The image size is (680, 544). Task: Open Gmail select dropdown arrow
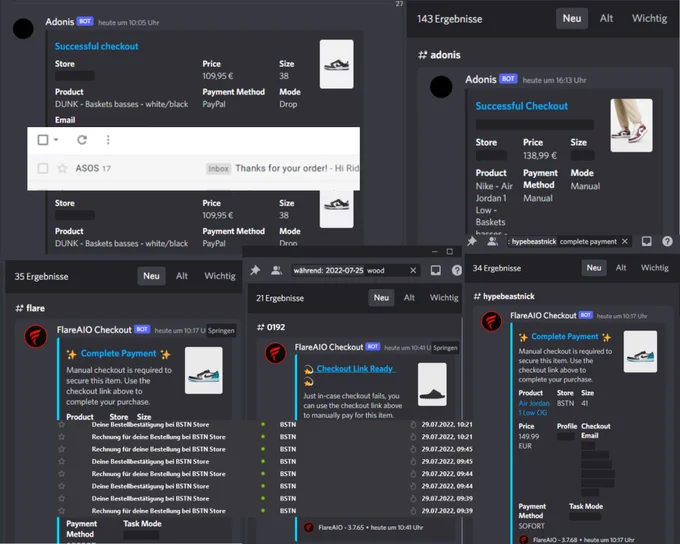(x=56, y=140)
